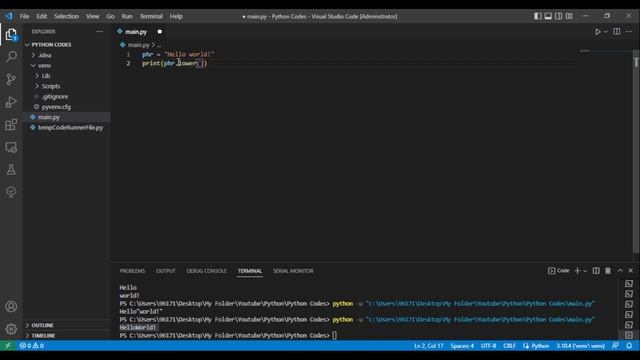Add a new terminal with plus icon

577,271
